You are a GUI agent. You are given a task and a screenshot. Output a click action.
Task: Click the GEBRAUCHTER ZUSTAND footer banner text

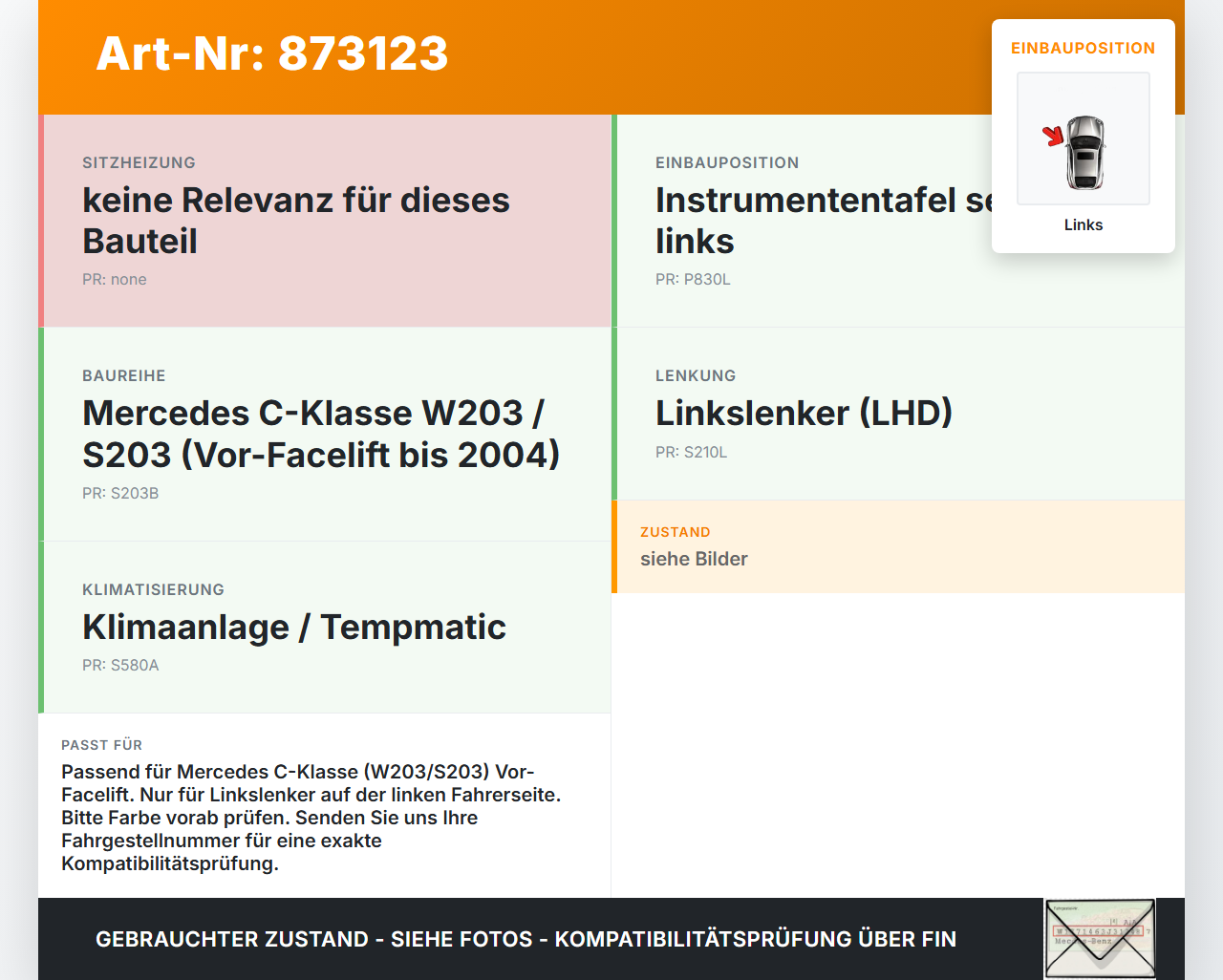click(526, 939)
